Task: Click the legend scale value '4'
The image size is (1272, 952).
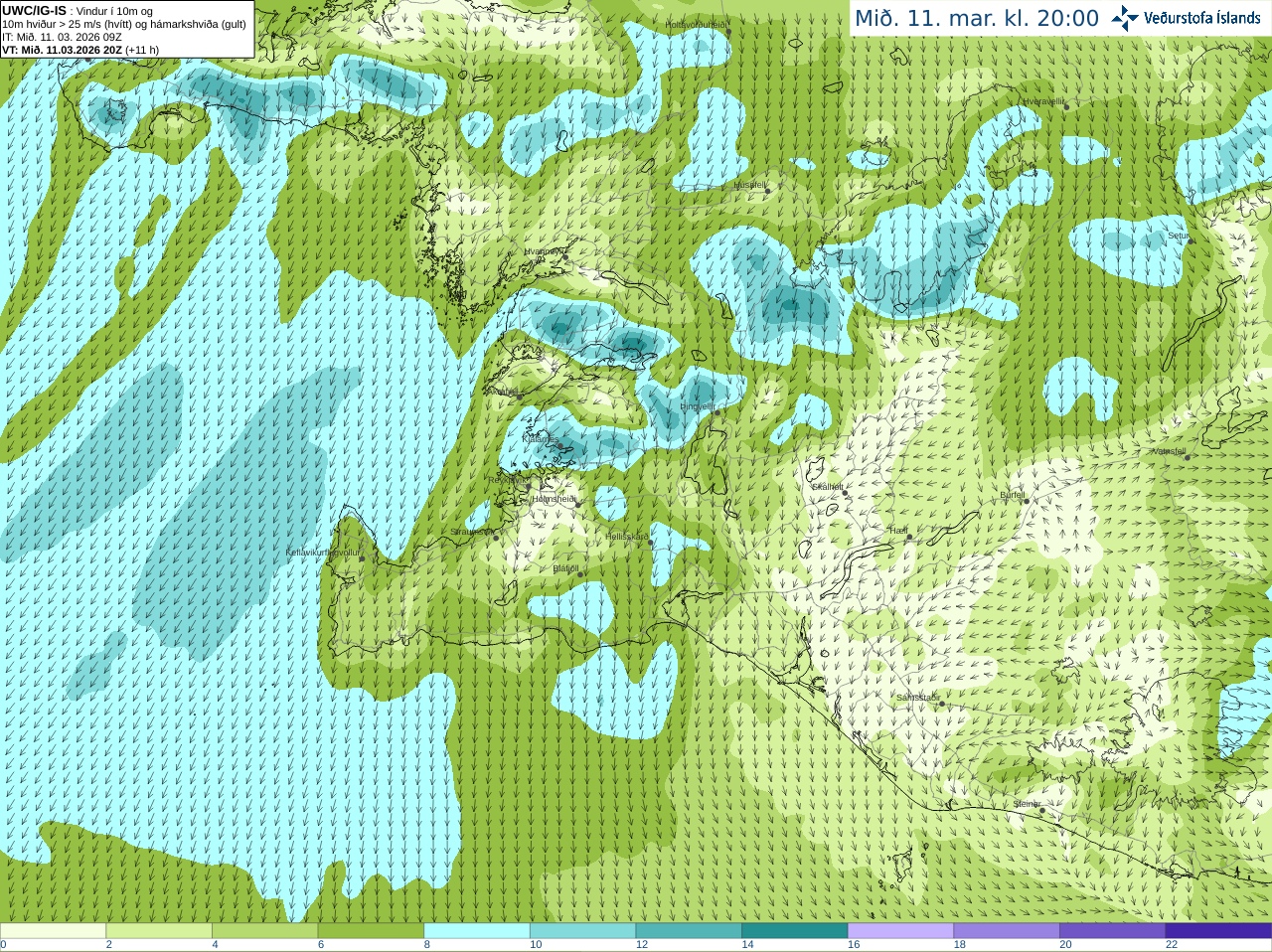Action: 215,945
